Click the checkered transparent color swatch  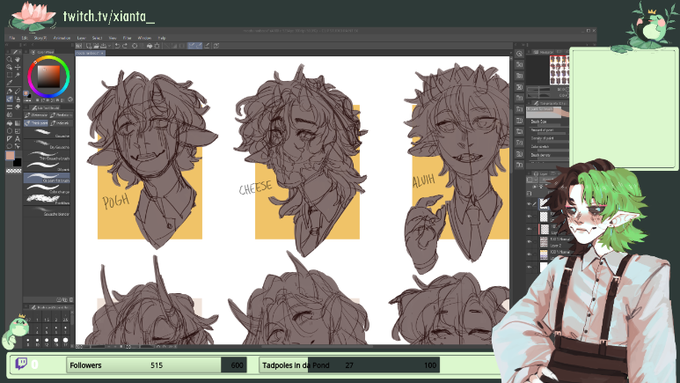[13, 171]
